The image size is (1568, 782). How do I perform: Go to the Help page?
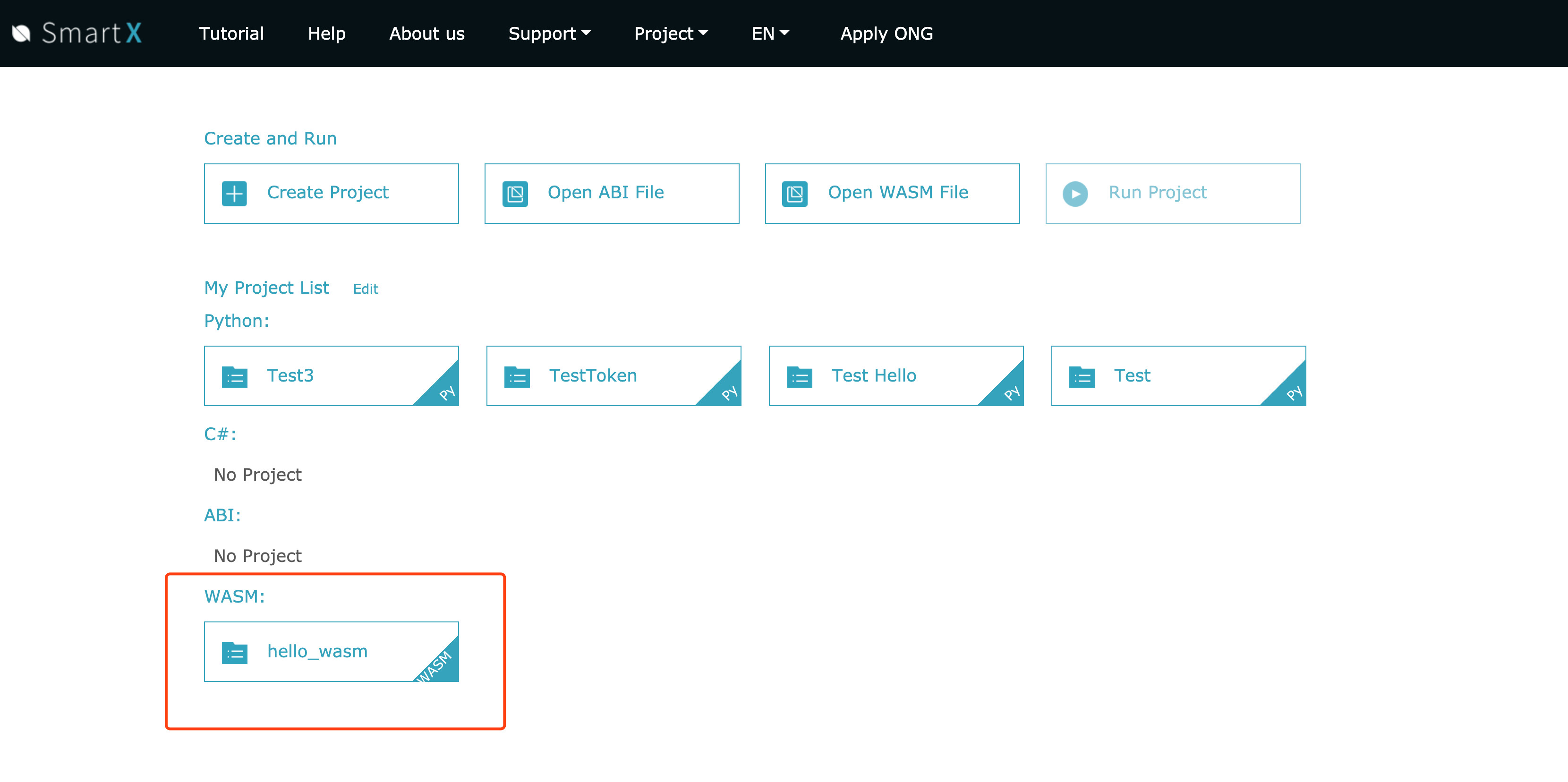(326, 34)
